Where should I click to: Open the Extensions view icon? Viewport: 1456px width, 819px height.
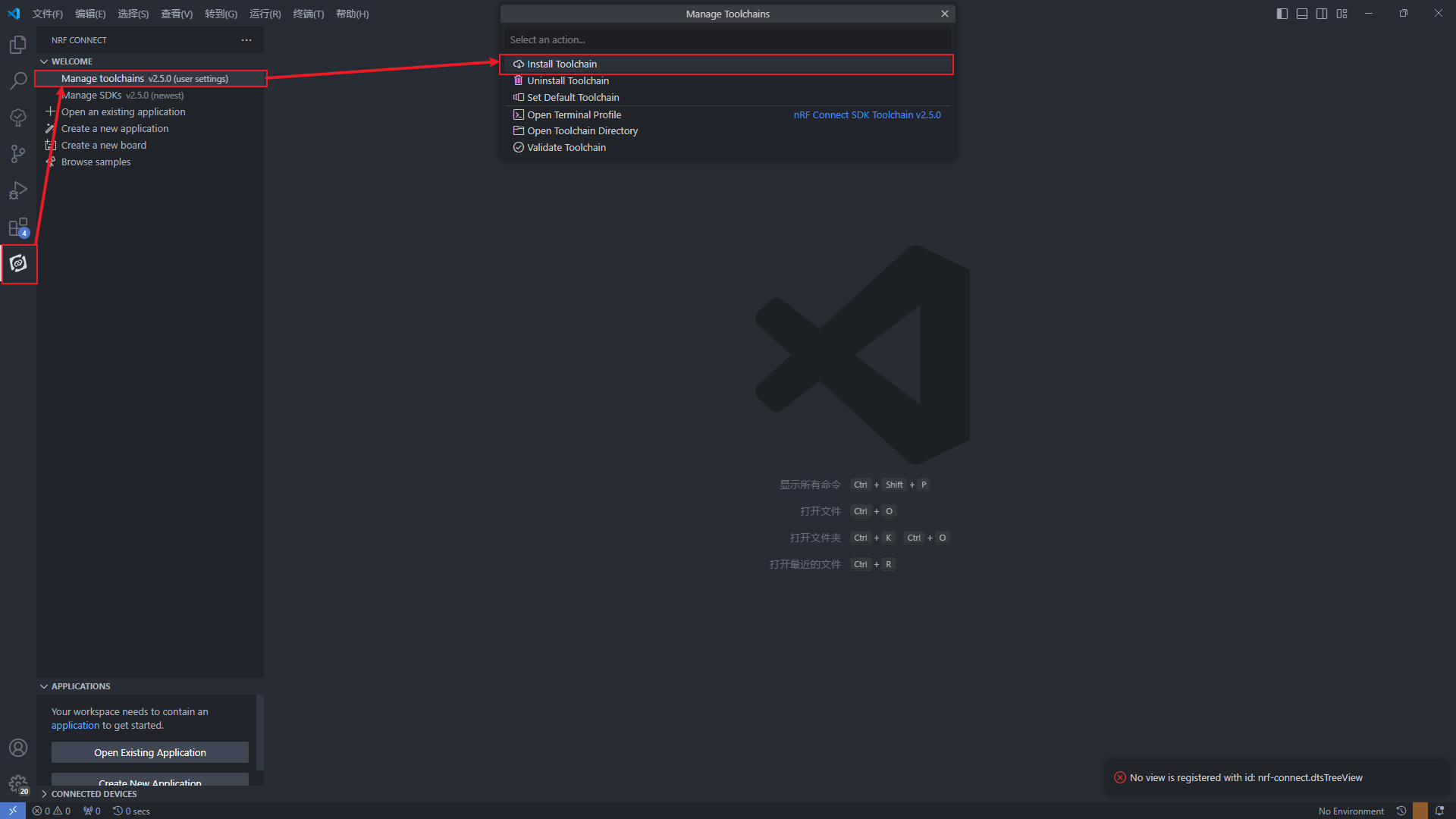click(18, 227)
